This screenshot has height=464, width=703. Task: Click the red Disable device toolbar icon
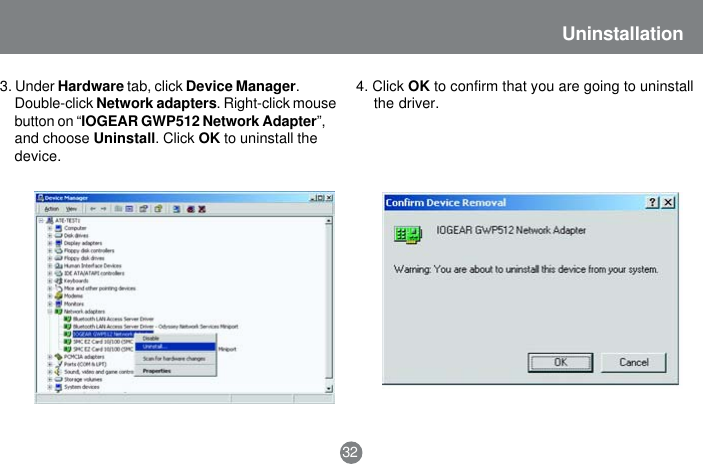click(191, 209)
